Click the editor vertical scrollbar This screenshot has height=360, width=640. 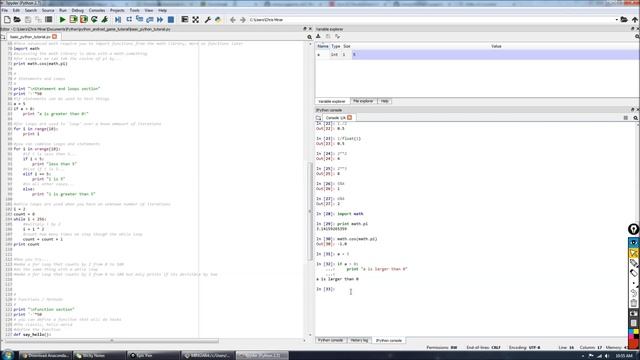click(x=310, y=211)
